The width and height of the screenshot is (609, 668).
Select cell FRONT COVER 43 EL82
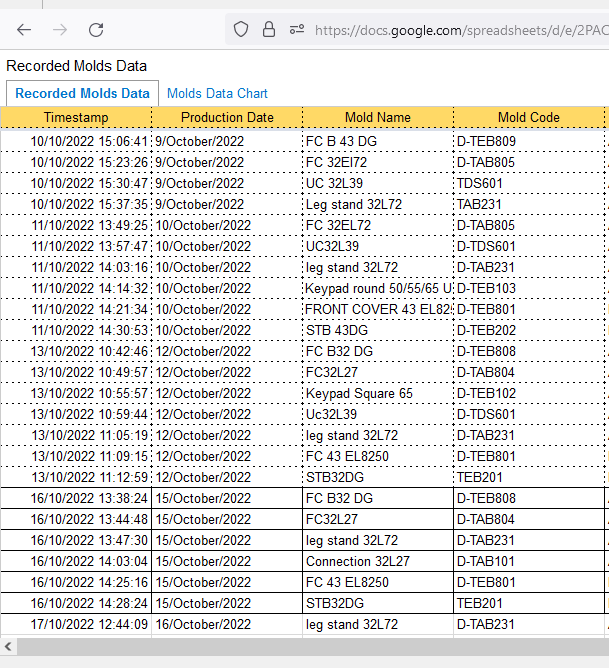click(378, 309)
